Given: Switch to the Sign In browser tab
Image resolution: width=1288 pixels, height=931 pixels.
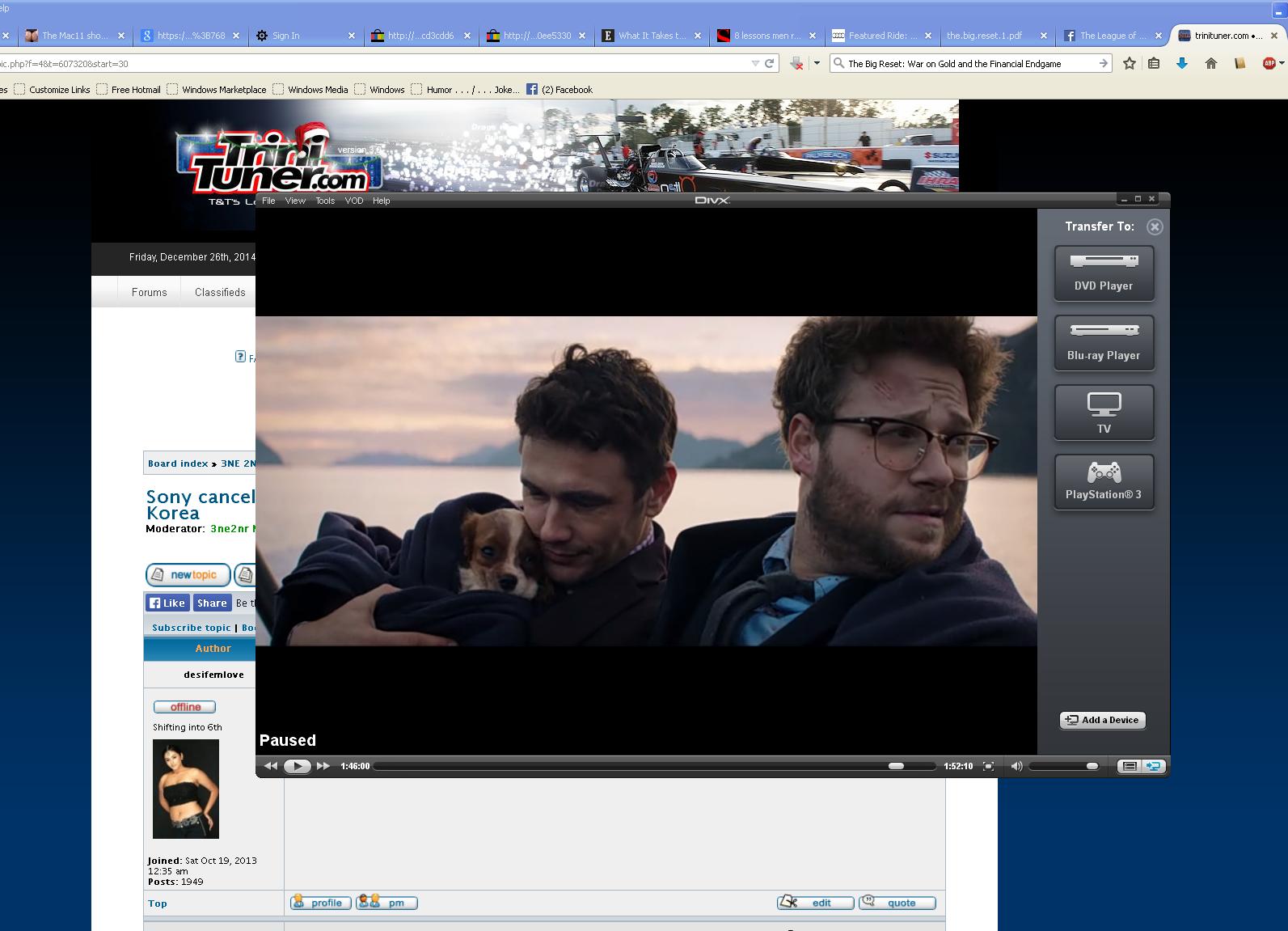Looking at the screenshot, I should point(305,36).
